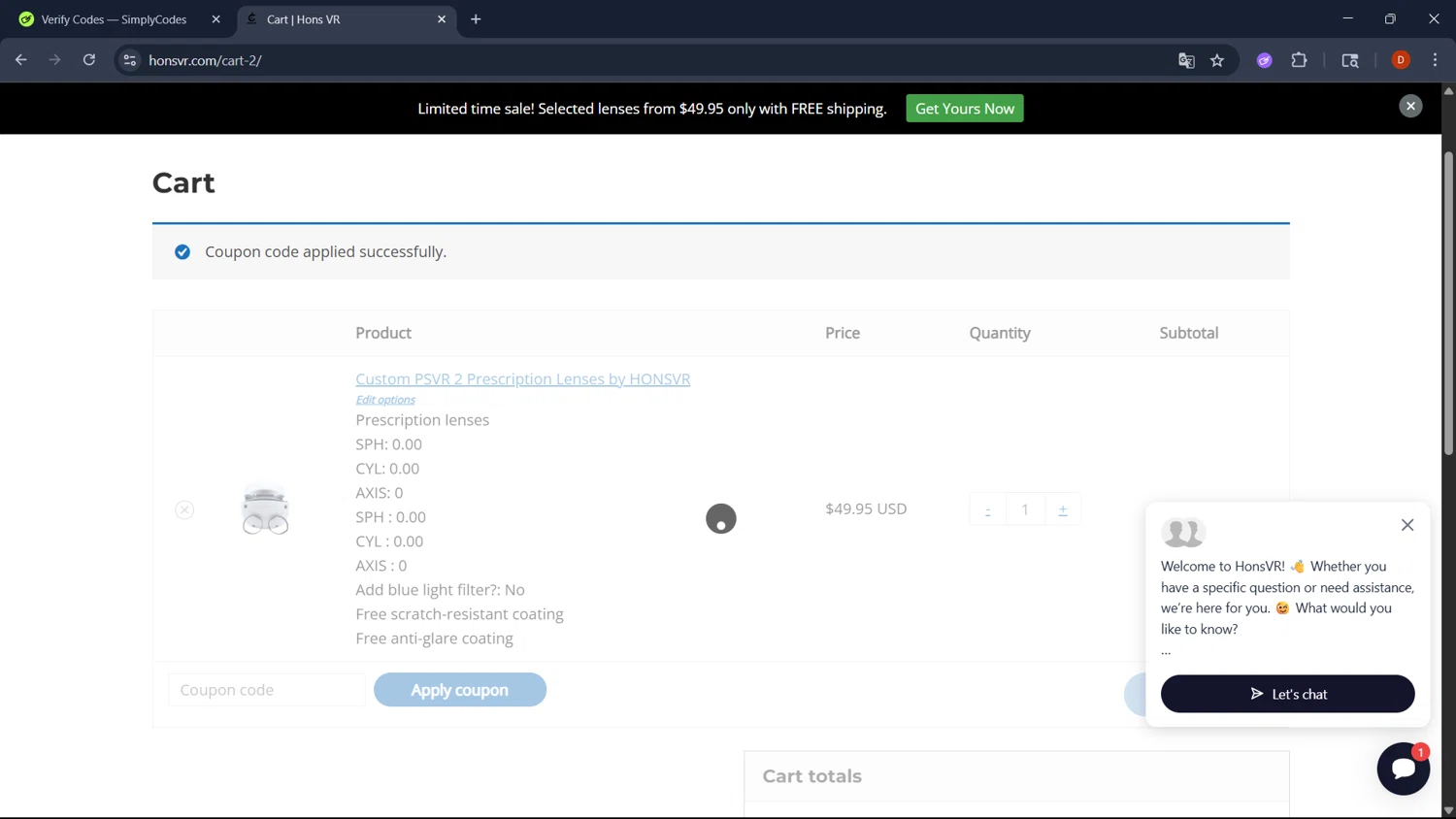Open the PSVR 2 lenses product thumbnail
1456x819 pixels.
tap(265, 509)
